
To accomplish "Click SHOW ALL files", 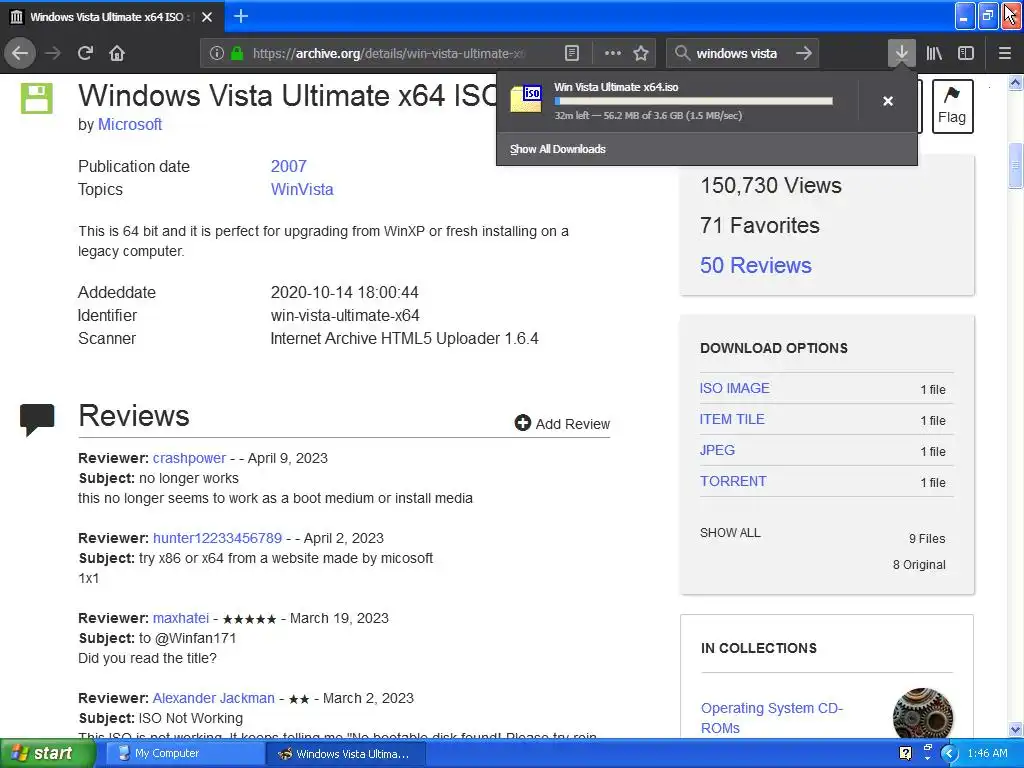I will click(730, 532).
